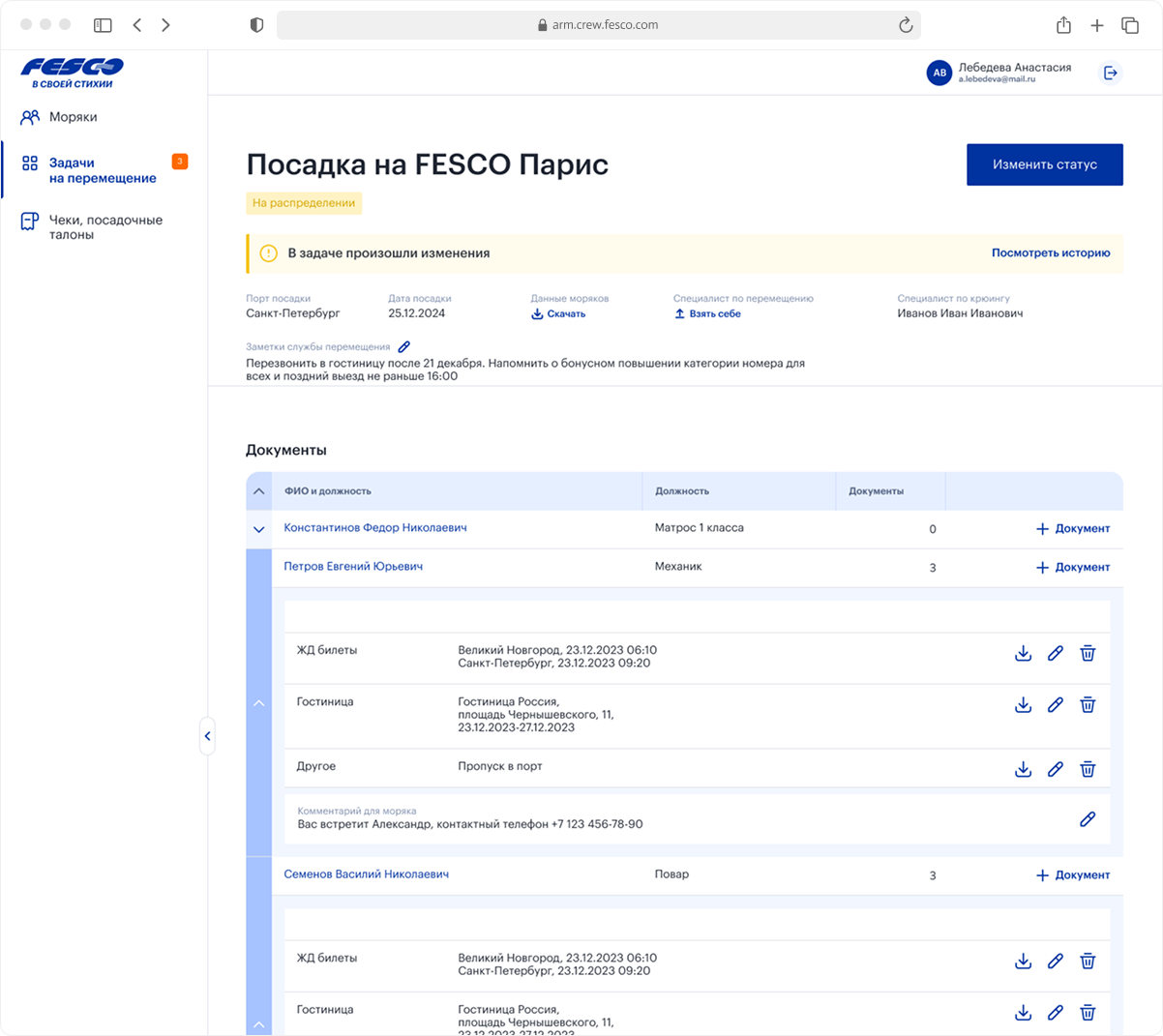The image size is (1163, 1036).
Task: Collapse the left sidebar panel
Action: point(207,736)
